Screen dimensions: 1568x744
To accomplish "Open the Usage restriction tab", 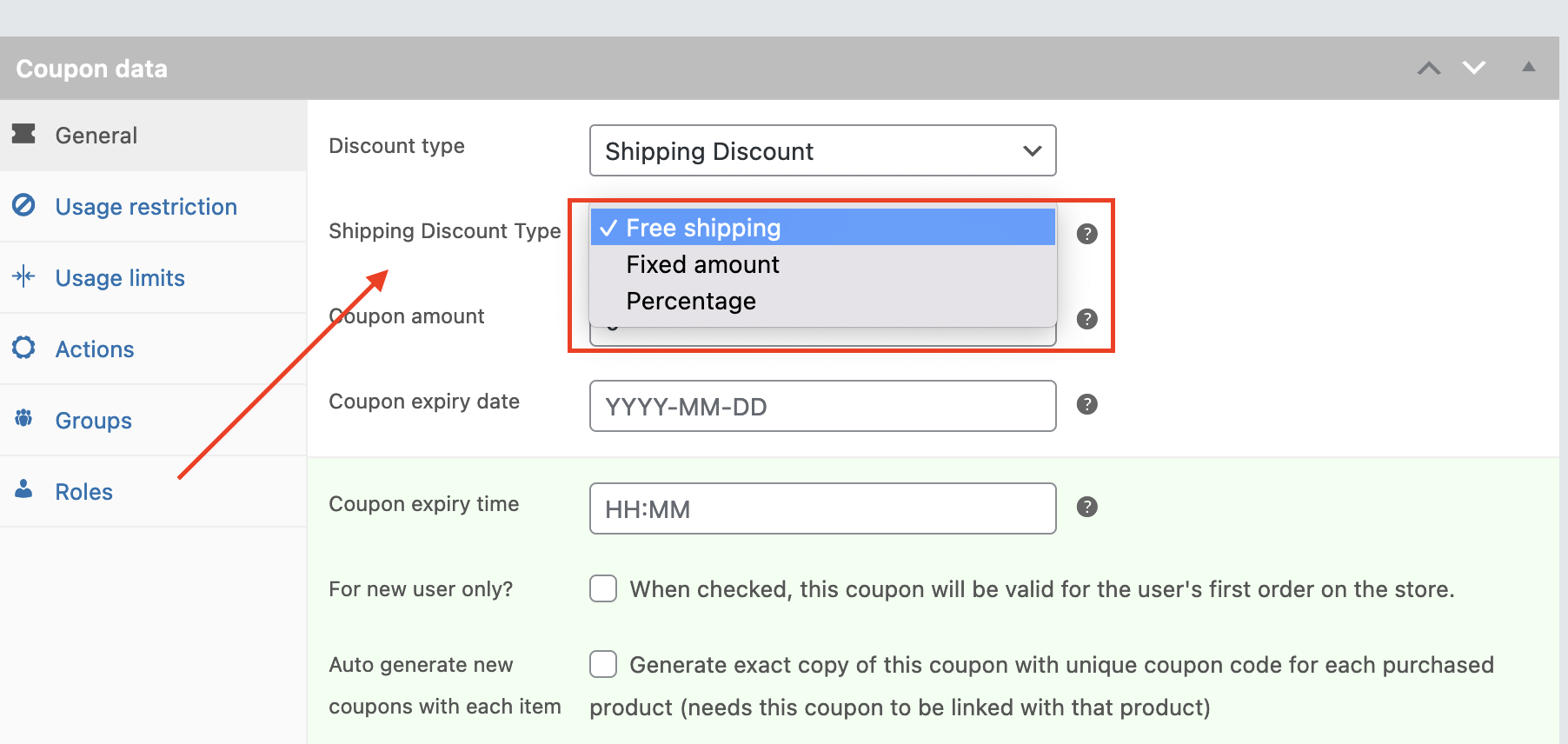I will (146, 207).
